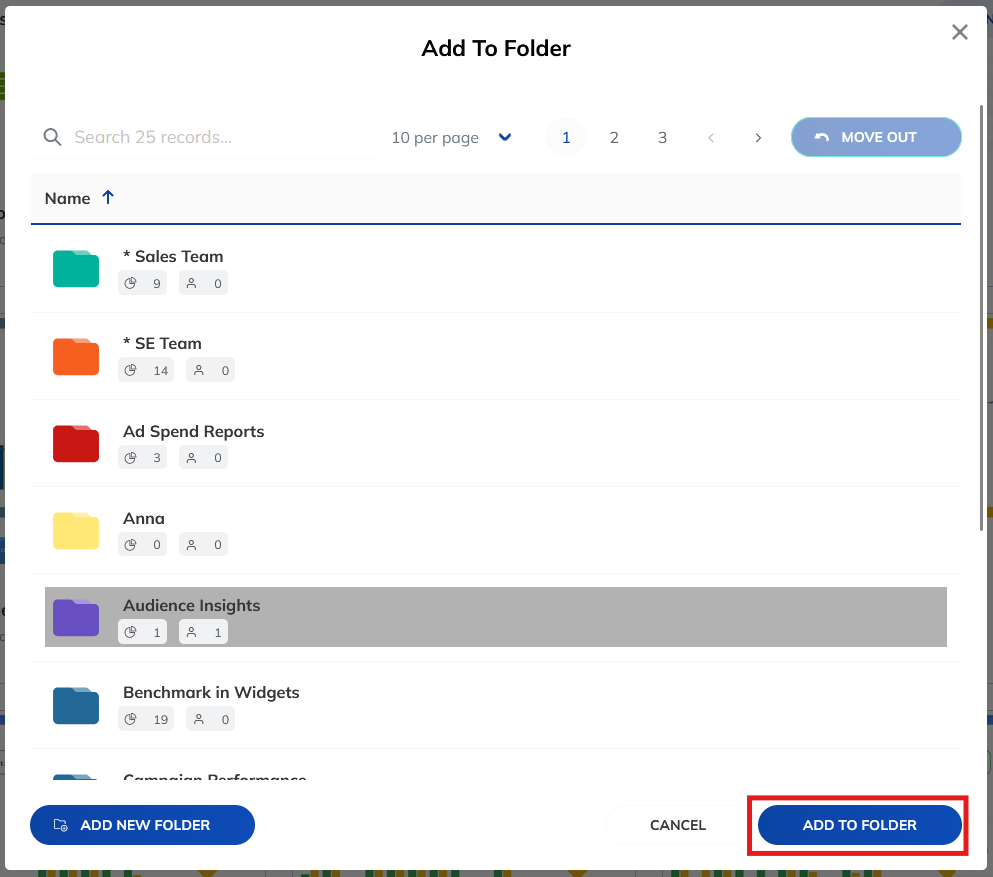This screenshot has height=877, width=993.
Task: Select the Anna folder name
Action: coord(144,518)
